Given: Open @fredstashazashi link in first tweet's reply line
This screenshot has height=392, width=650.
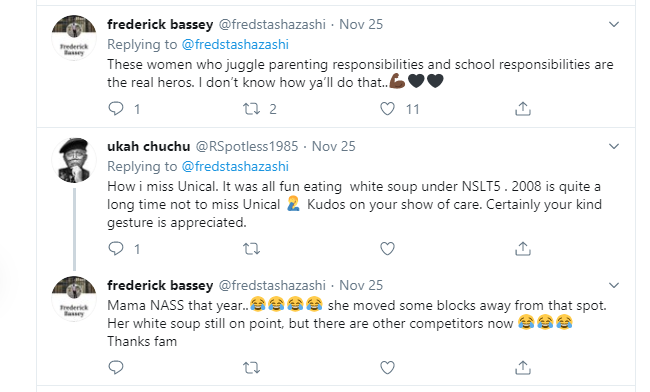Looking at the screenshot, I should tap(235, 44).
